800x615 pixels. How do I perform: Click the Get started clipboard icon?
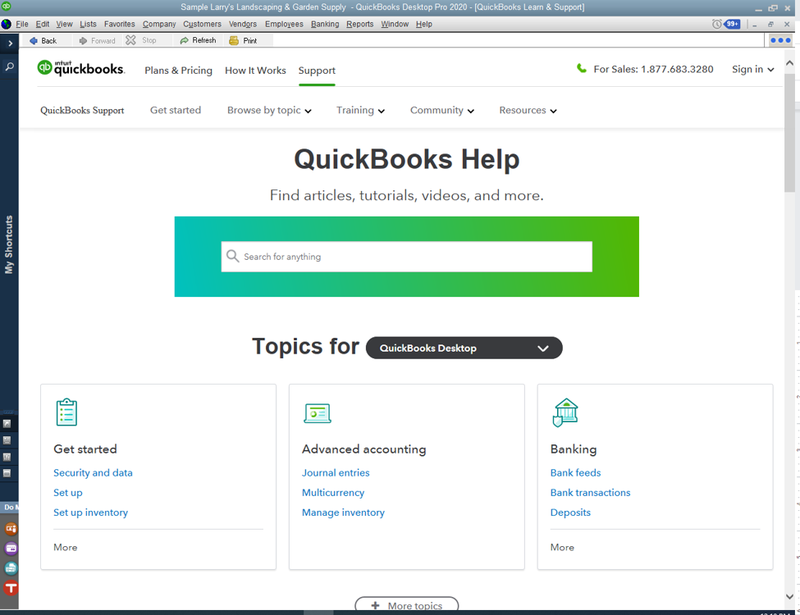click(x=66, y=412)
